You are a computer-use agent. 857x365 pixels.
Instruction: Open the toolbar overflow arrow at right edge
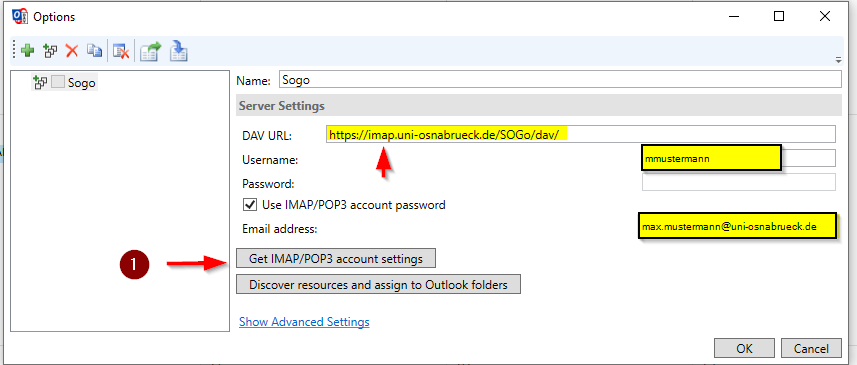pyautogui.click(x=838, y=60)
